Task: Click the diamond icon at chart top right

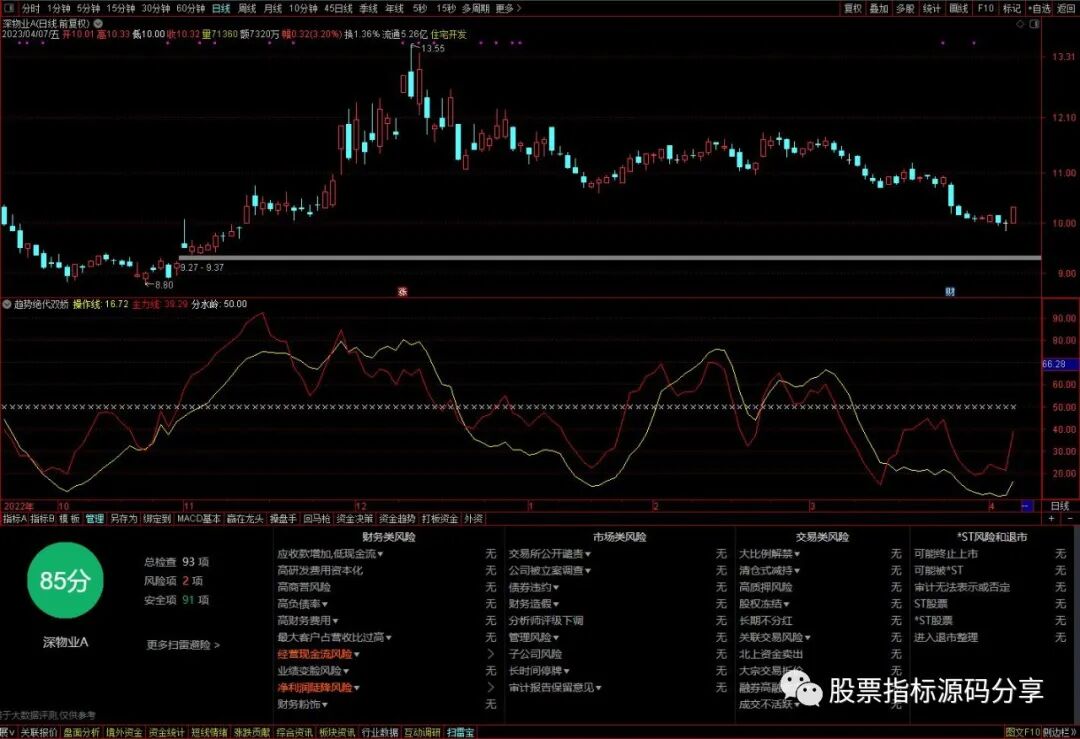Action: point(1020,23)
